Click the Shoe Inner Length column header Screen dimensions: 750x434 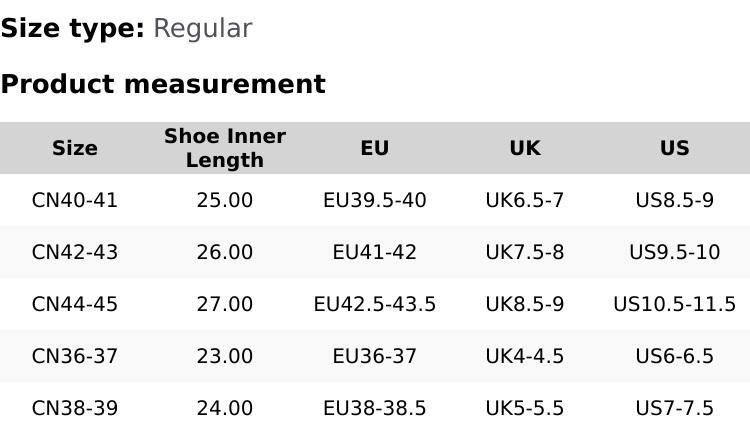[x=225, y=148]
